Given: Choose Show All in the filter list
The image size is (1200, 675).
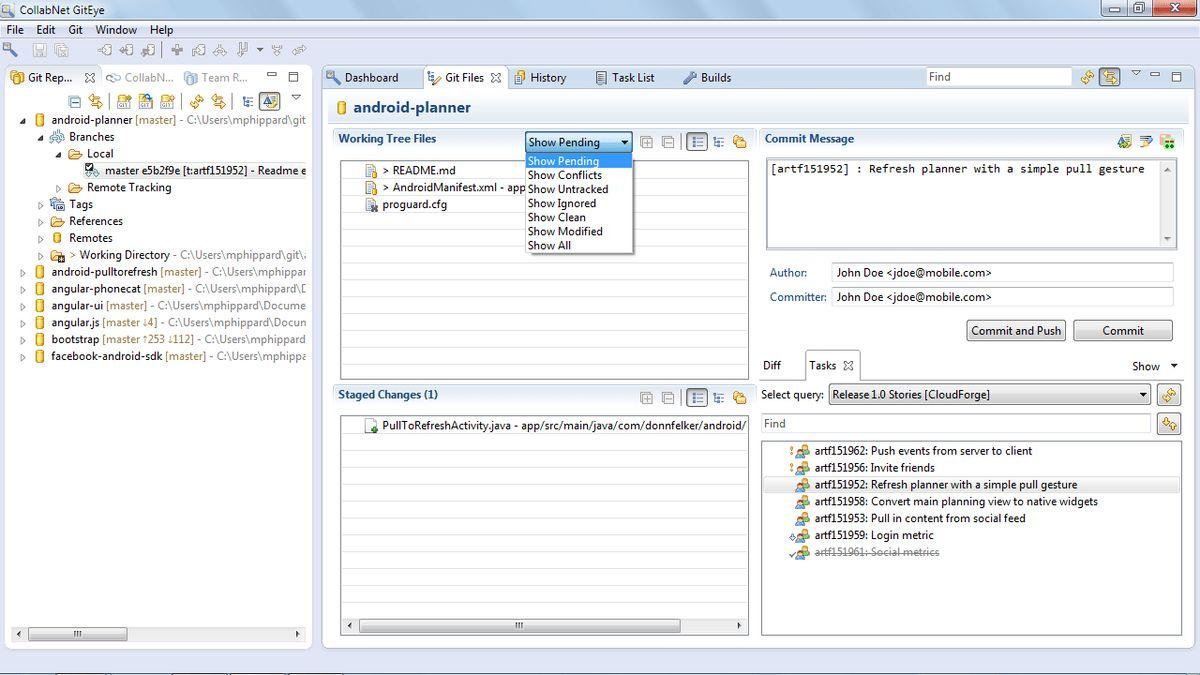Looking at the screenshot, I should pos(579,245).
